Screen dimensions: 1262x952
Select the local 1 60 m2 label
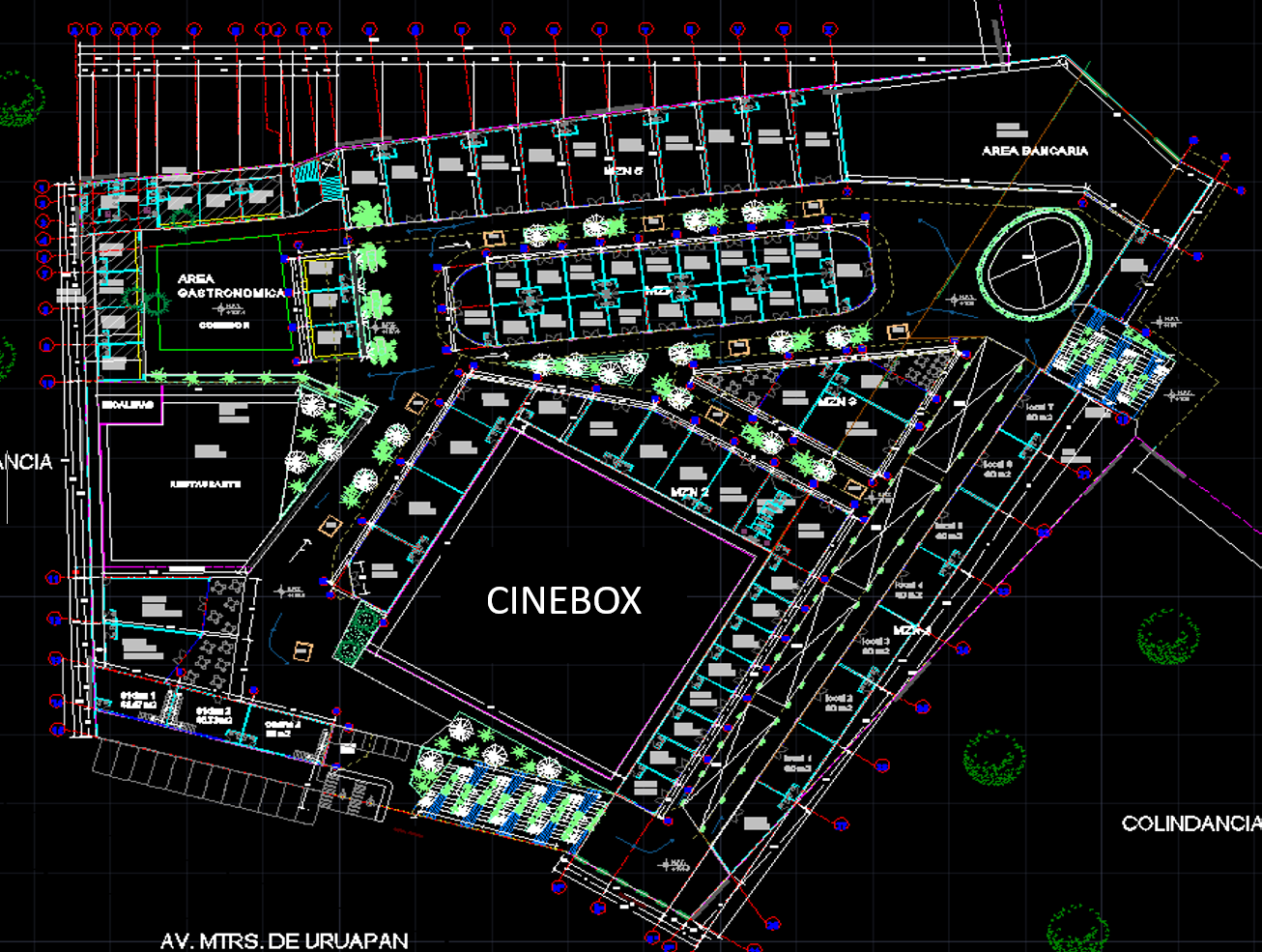point(798,764)
